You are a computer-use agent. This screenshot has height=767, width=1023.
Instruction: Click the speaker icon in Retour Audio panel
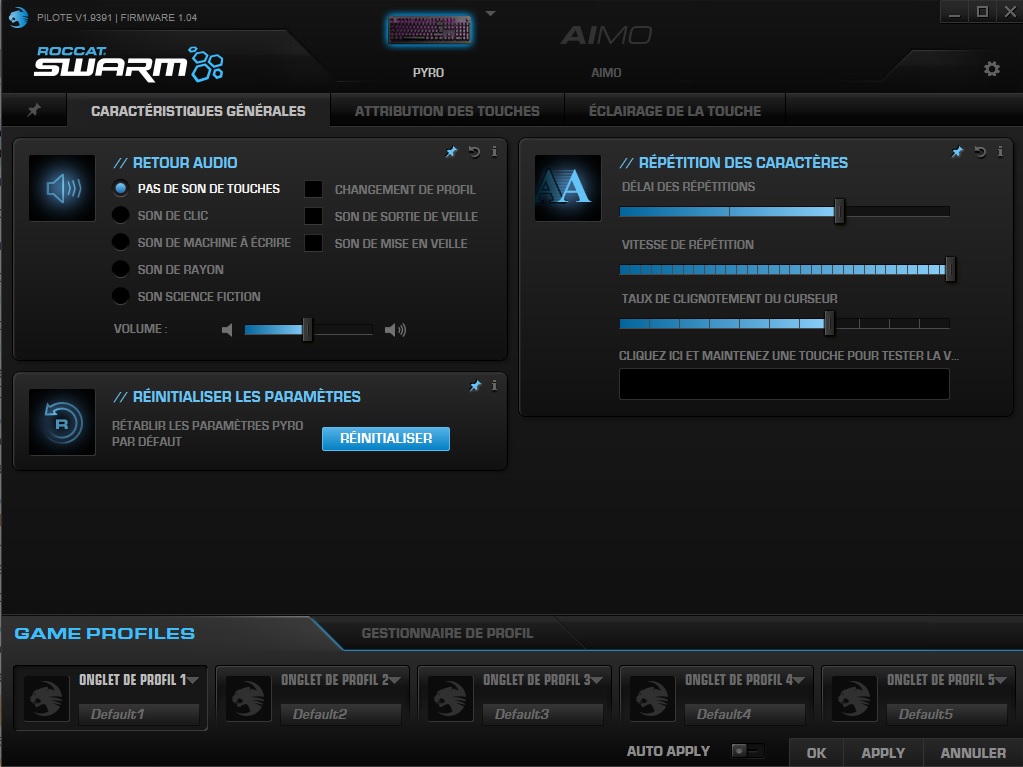(61, 188)
